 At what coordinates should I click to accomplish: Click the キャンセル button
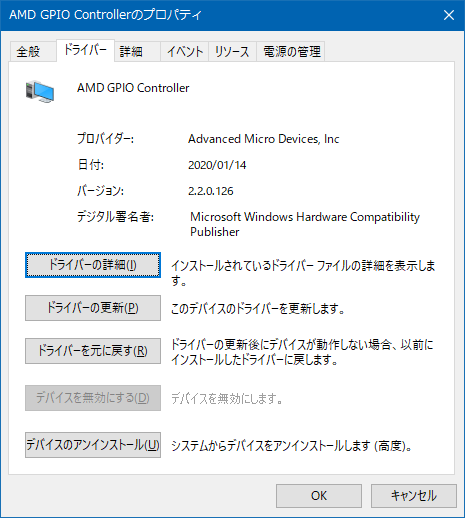coord(414,496)
